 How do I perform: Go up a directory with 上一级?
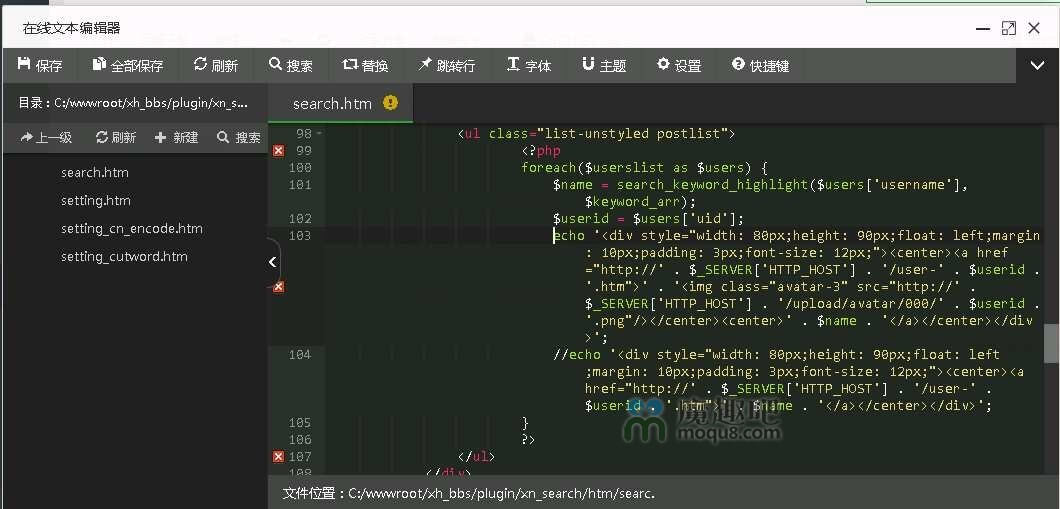click(46, 138)
